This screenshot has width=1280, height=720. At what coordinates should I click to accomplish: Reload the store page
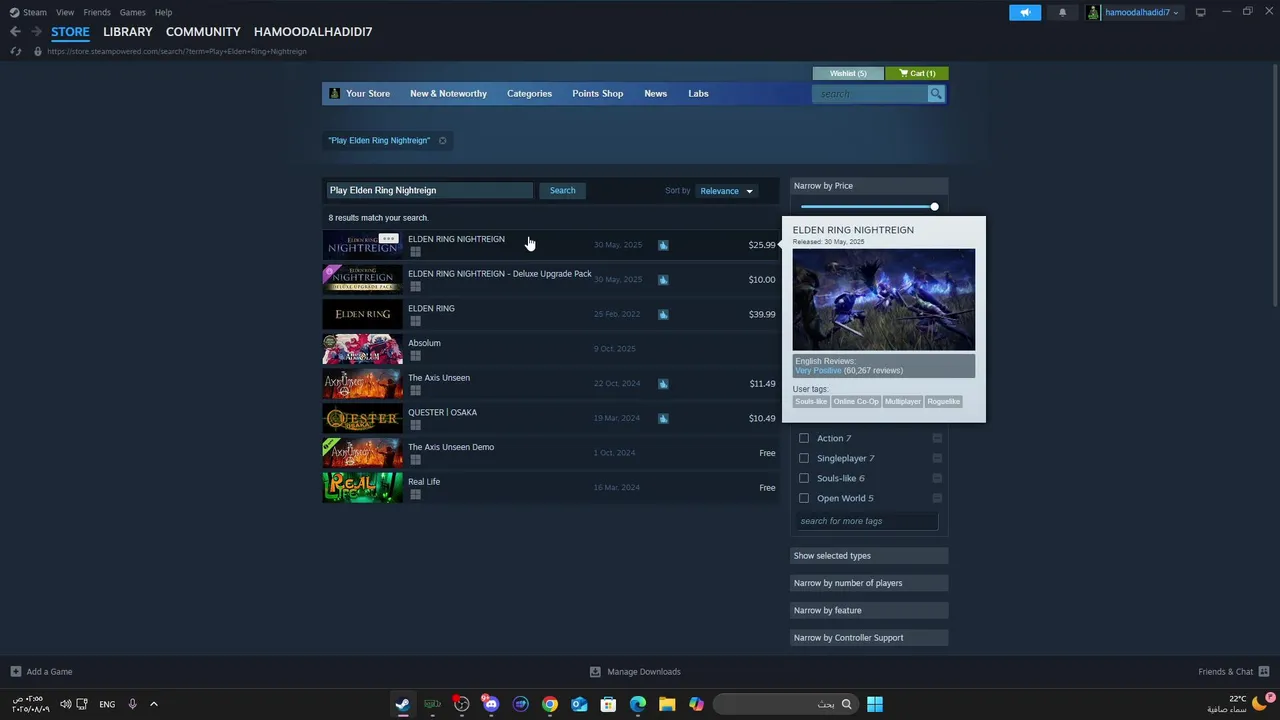pos(15,51)
